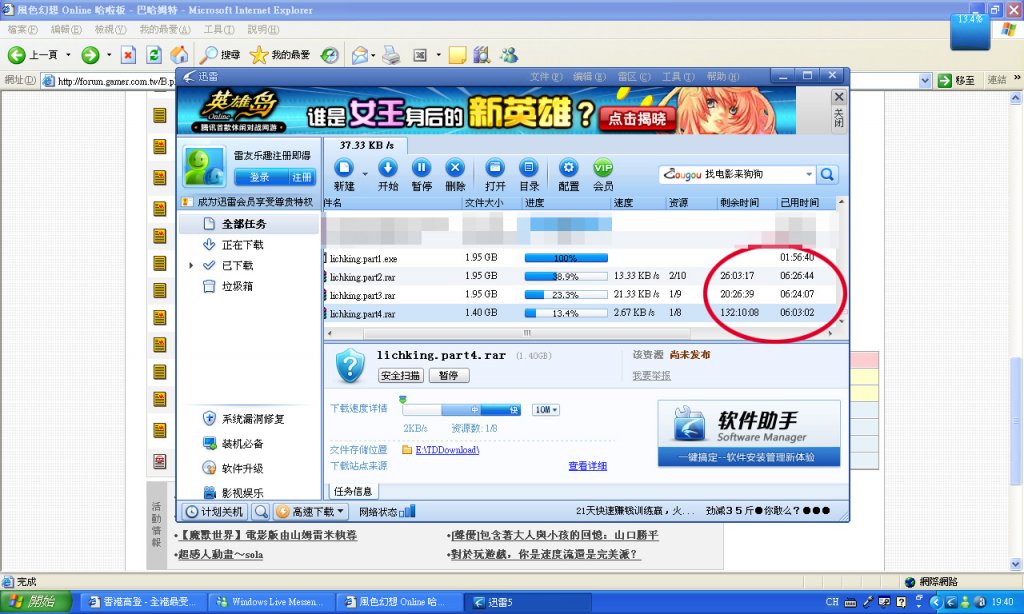Open IE Mail button dropdown arrow
Viewport: 1024px width, 614px height.
tap(373, 55)
